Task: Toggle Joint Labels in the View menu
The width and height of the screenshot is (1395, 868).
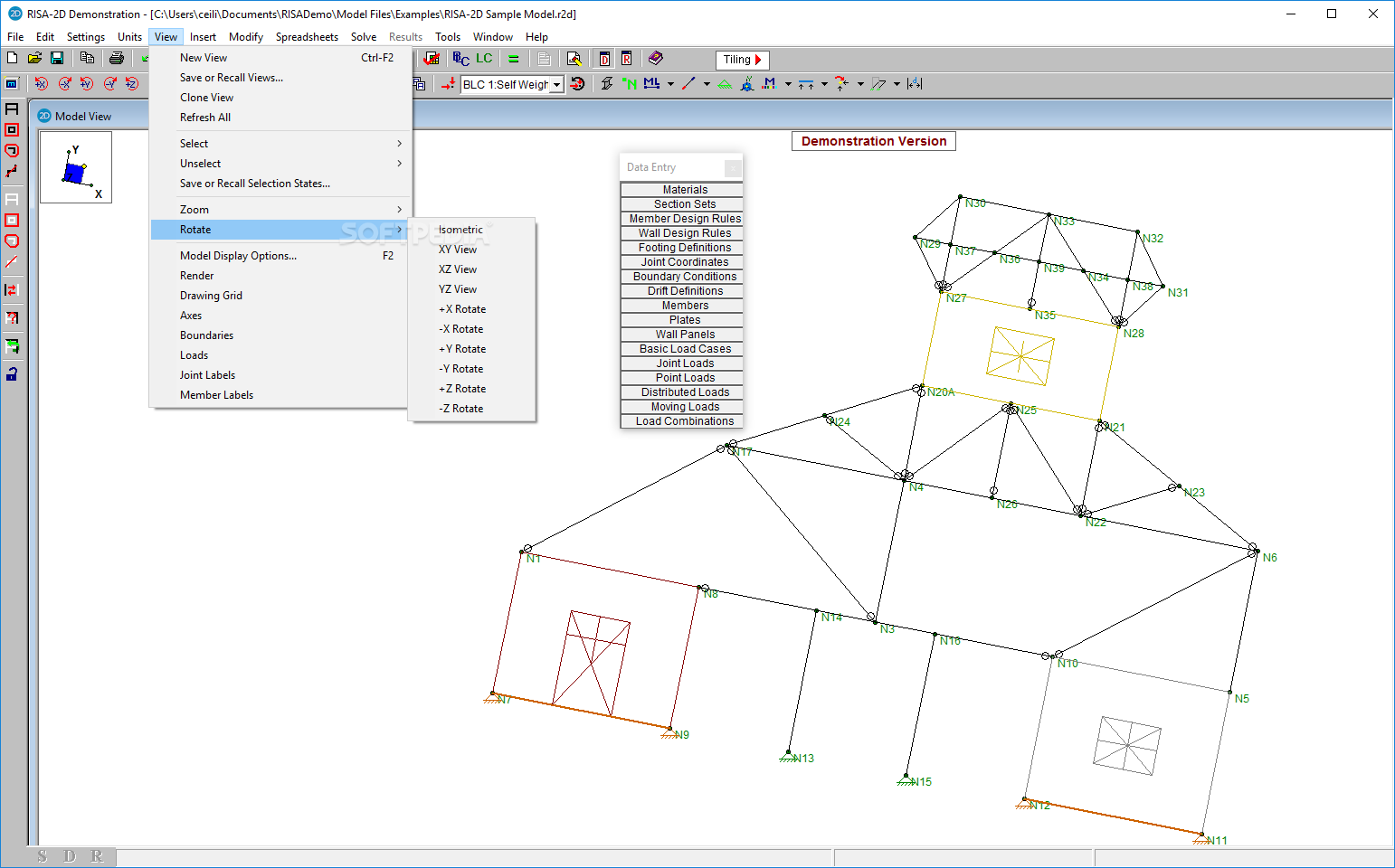Action: click(x=280, y=375)
